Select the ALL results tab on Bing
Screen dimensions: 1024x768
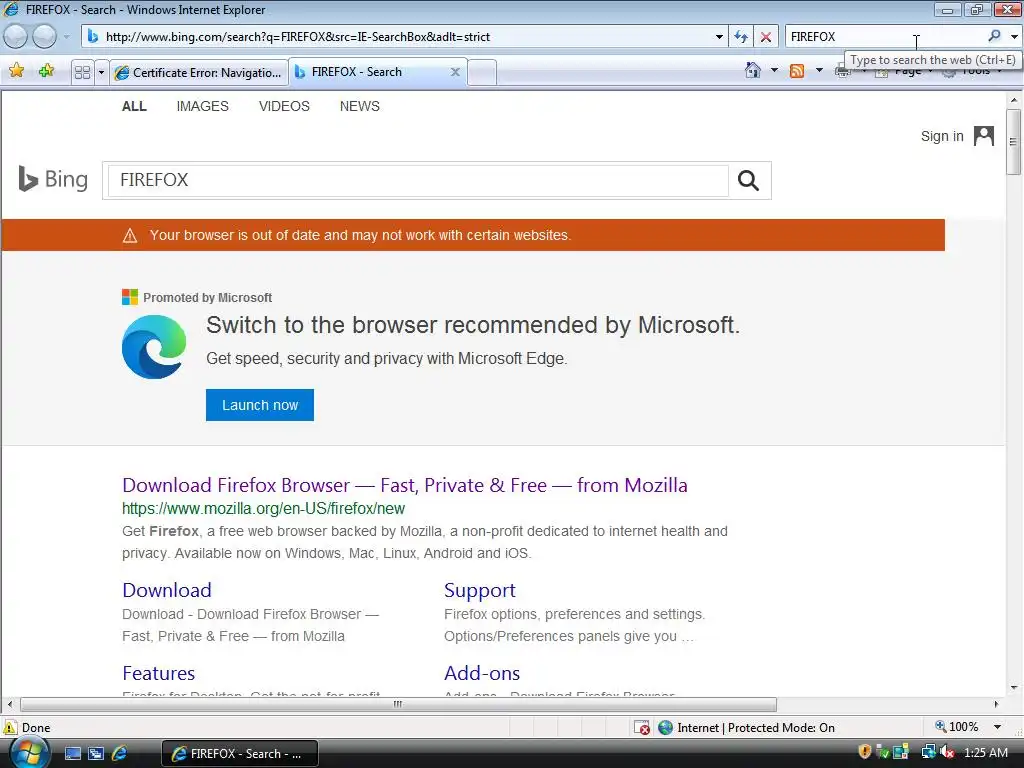pyautogui.click(x=134, y=106)
